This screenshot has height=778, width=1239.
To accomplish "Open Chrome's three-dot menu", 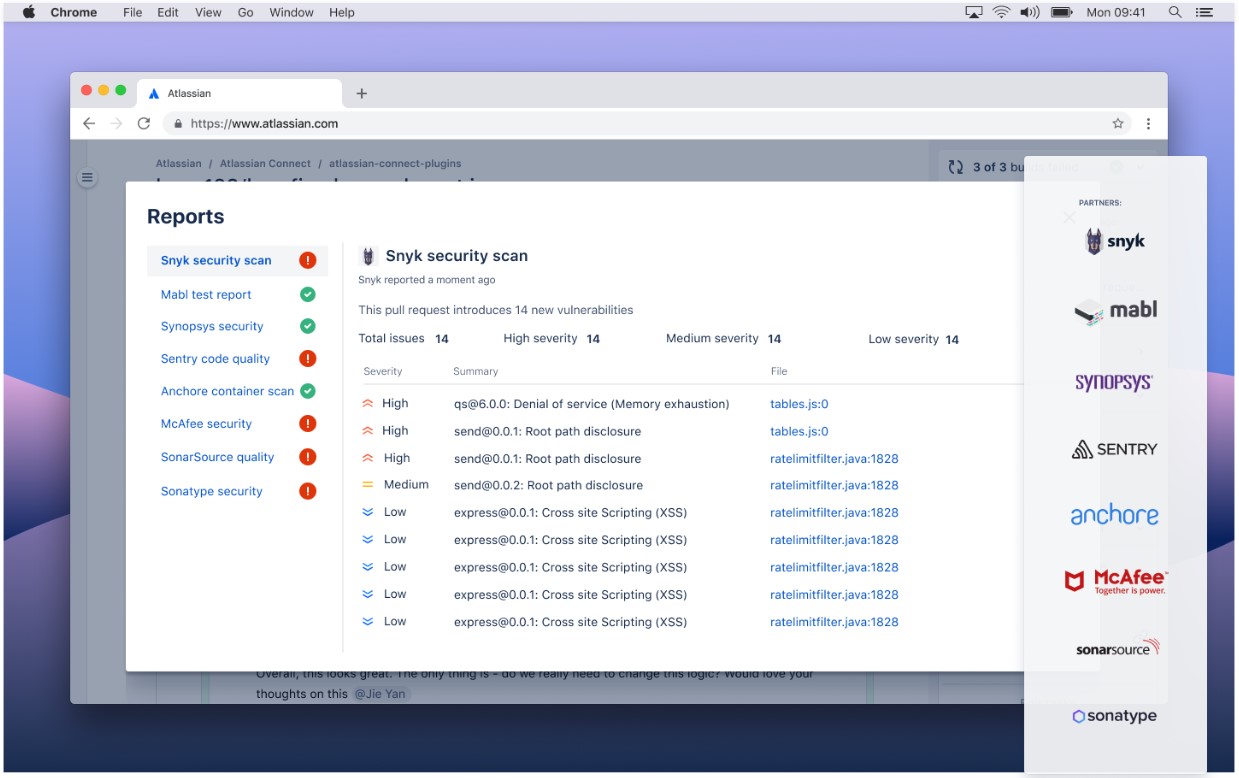I will pyautogui.click(x=1148, y=124).
